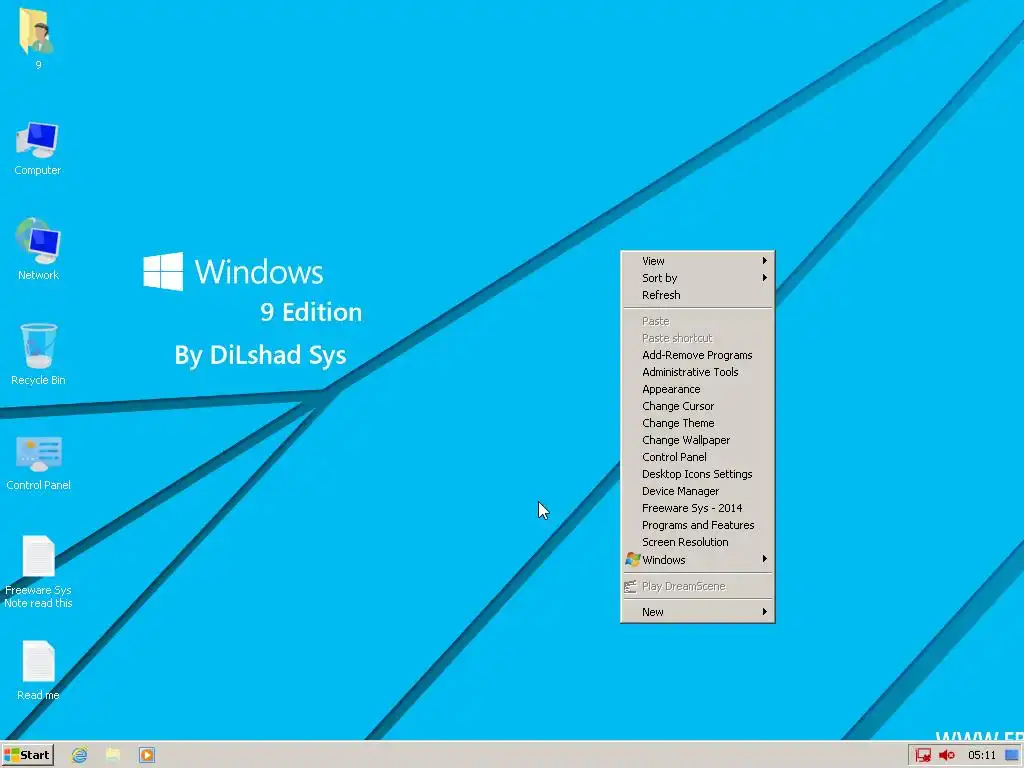Viewport: 1024px width, 768px height.
Task: Click Paste shortcut in the context menu
Action: click(697, 338)
